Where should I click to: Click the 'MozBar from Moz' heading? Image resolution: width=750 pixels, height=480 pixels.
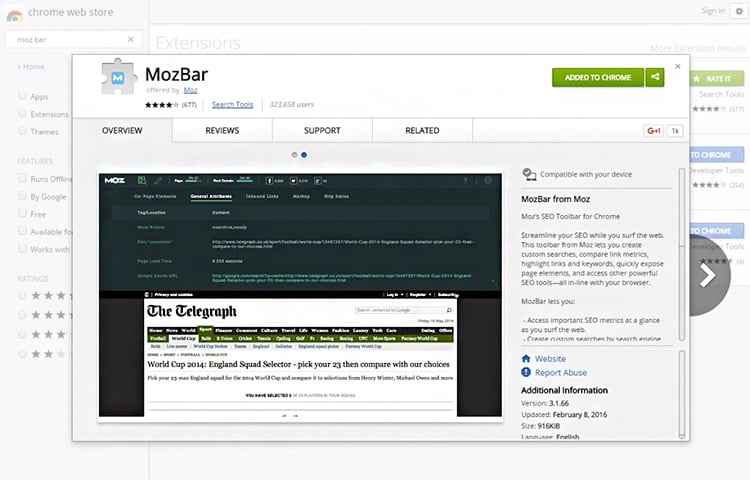[x=555, y=199]
